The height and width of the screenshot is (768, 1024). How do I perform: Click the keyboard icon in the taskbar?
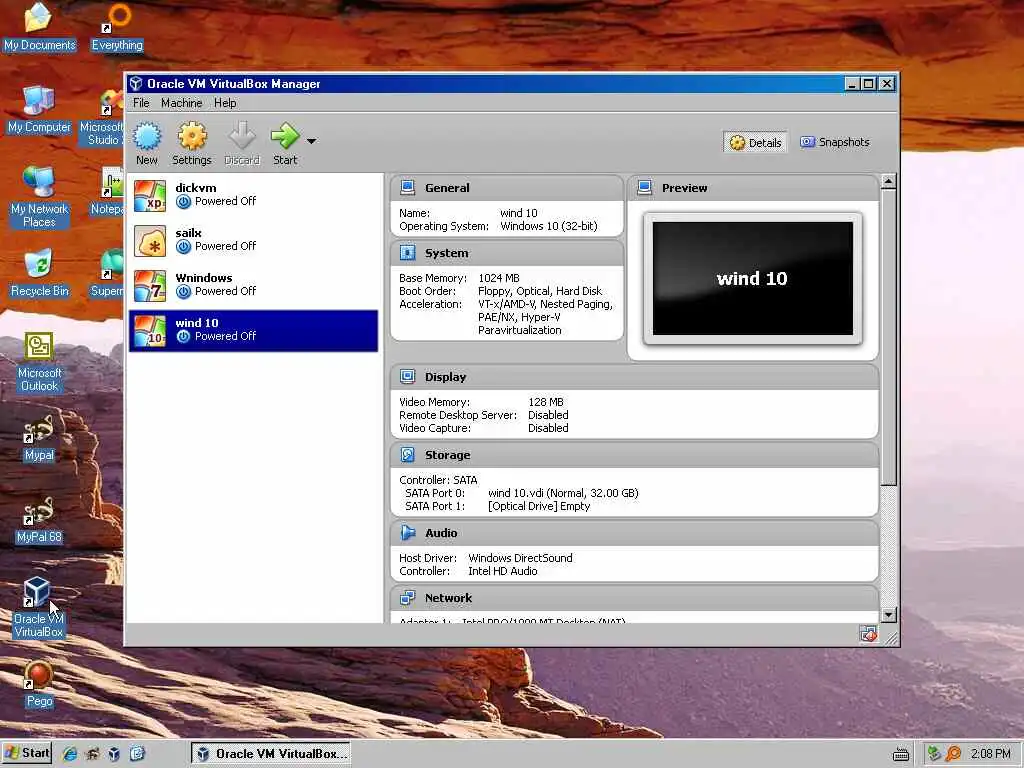[901, 754]
